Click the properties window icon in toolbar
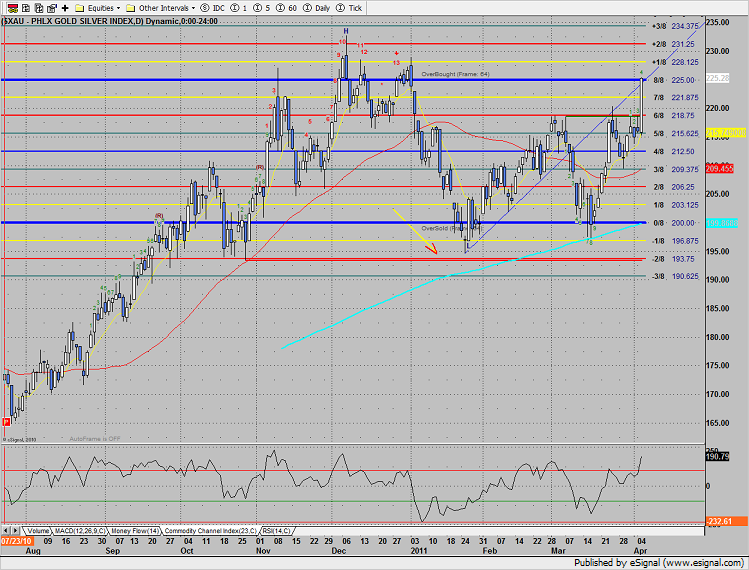Viewport: 749px width, 570px height. [x=52, y=8]
